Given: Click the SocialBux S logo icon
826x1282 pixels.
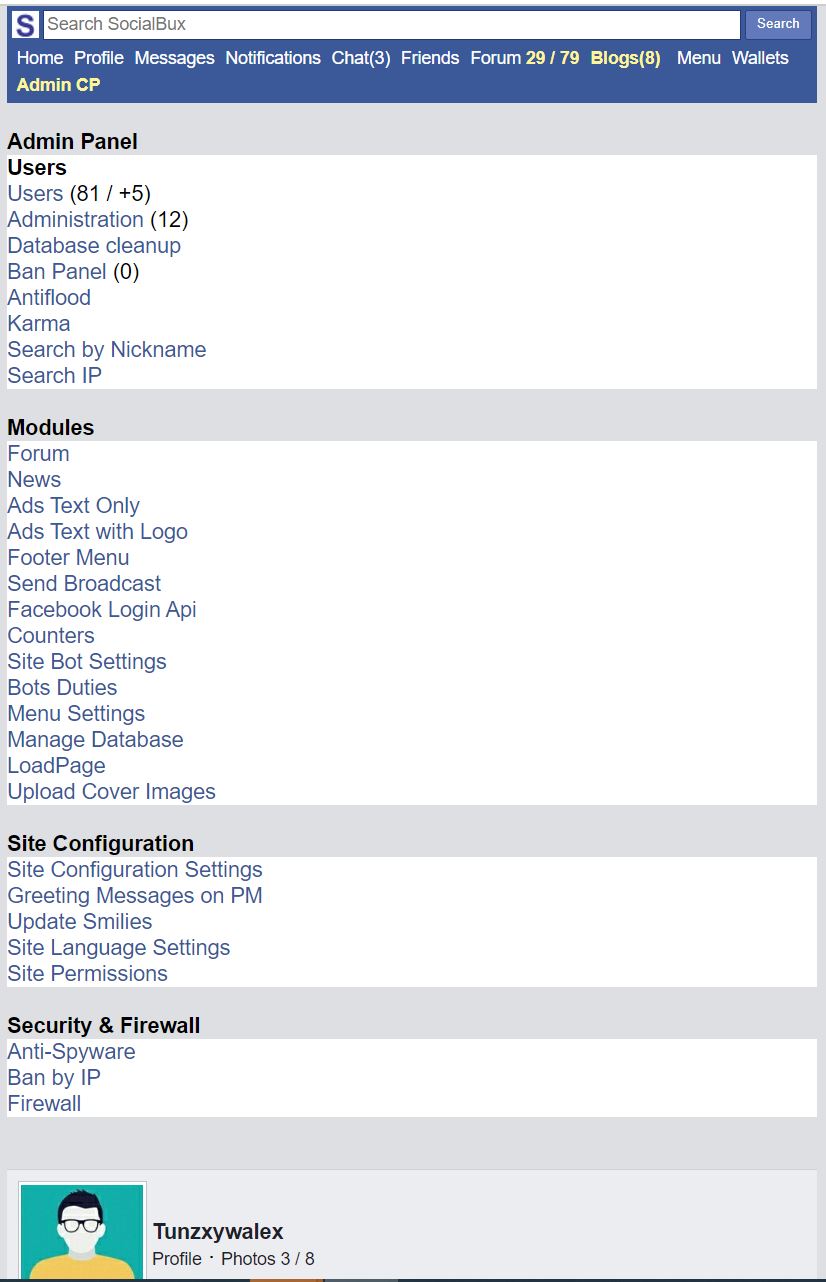Looking at the screenshot, I should 26,25.
